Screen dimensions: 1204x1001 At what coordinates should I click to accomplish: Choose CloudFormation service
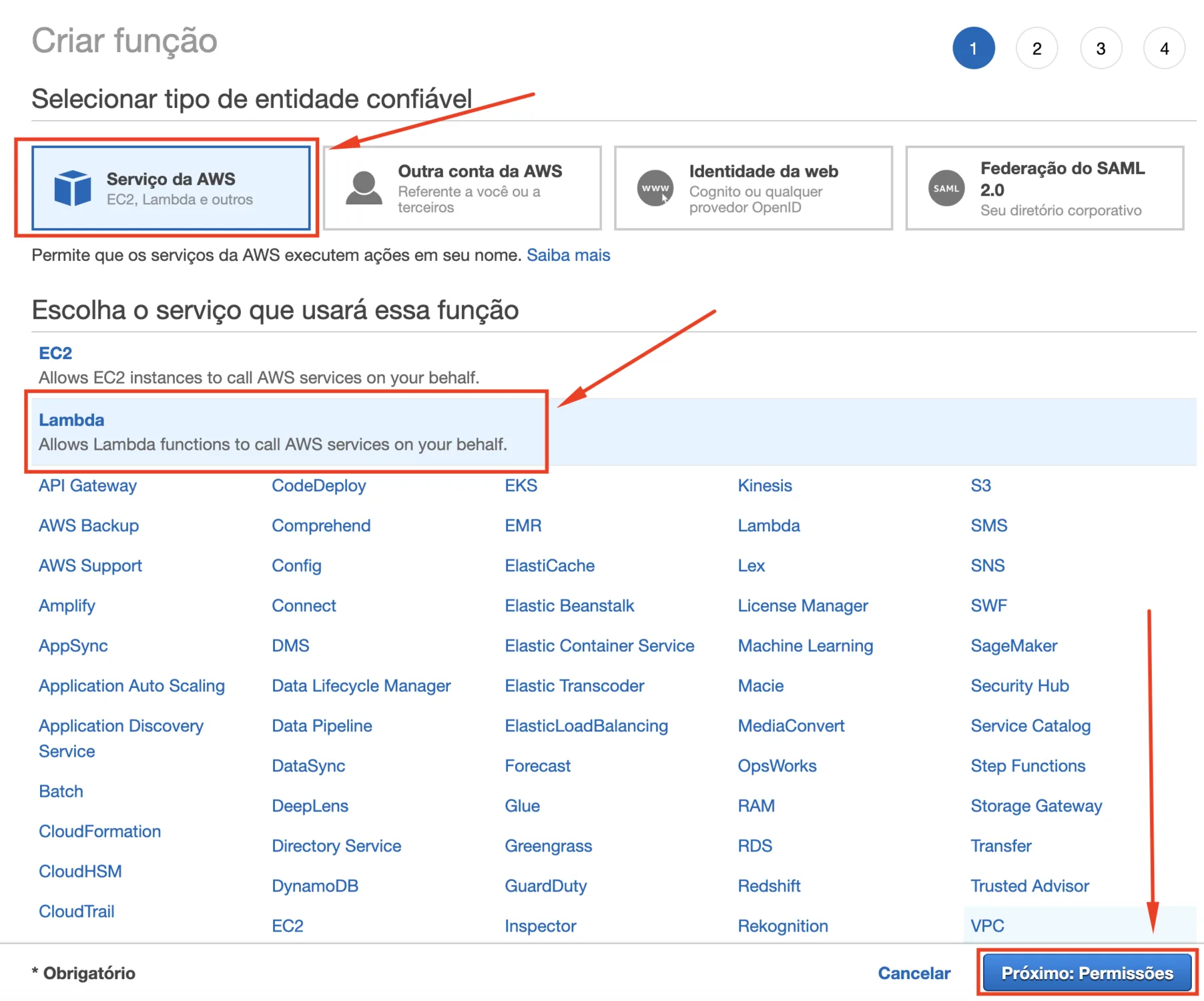coord(99,831)
